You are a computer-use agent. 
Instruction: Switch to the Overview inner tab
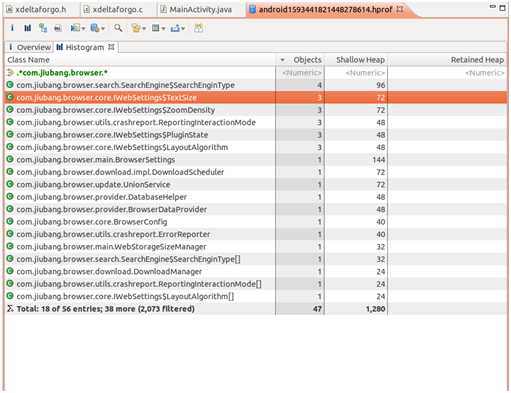click(x=29, y=47)
